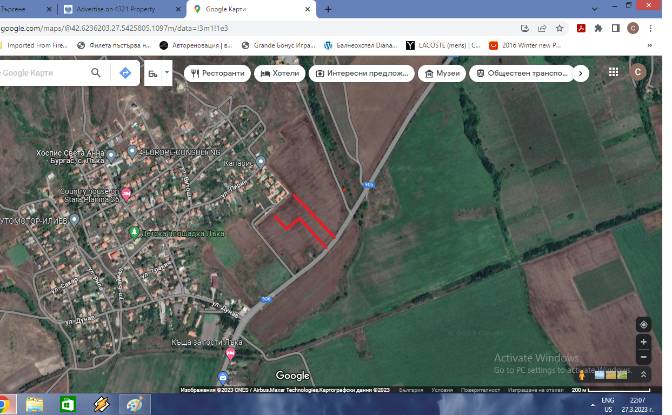Open Chrome extensions puzzle icon
Image resolution: width=672 pixels, height=415 pixels.
(598, 28)
